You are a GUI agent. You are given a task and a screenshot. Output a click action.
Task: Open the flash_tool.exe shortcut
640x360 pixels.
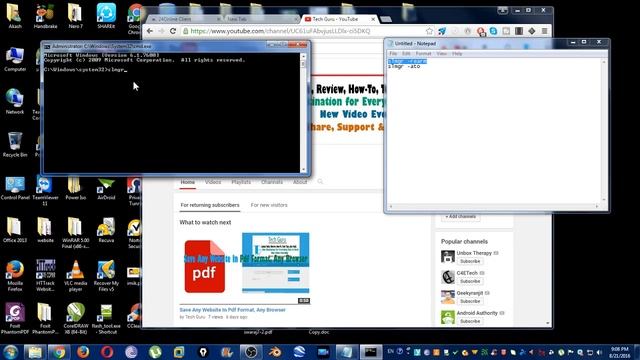point(106,319)
